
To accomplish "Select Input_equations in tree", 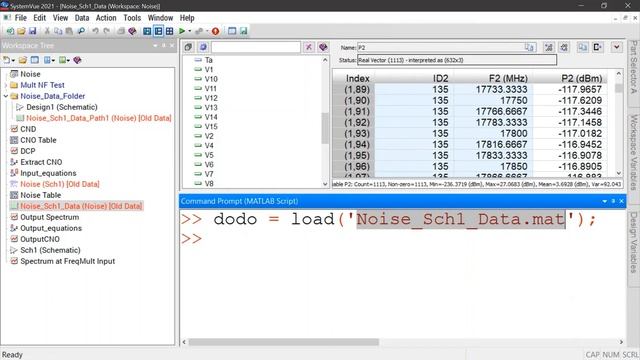I will [x=48, y=173].
